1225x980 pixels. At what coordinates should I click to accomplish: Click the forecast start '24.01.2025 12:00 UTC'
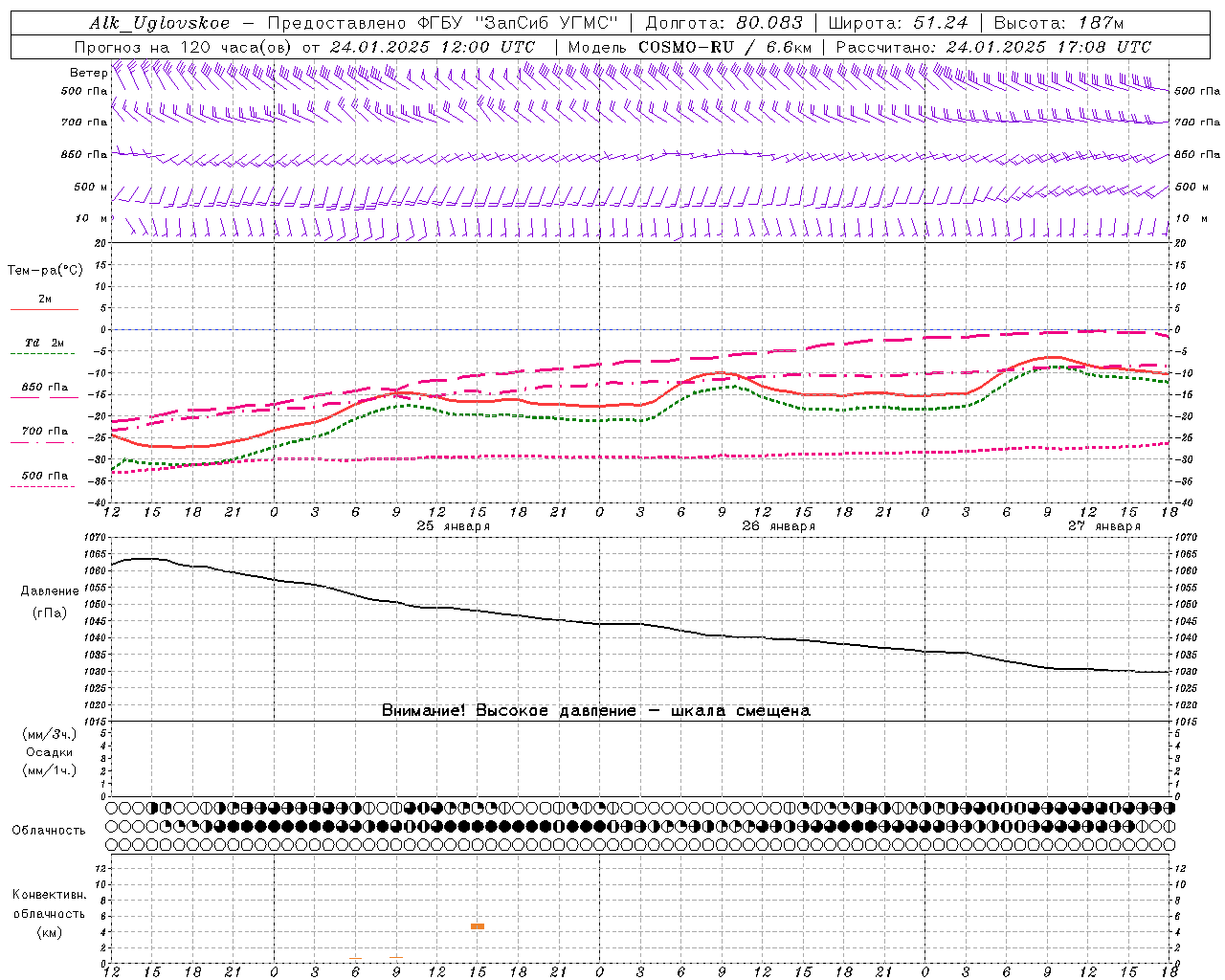click(x=433, y=47)
